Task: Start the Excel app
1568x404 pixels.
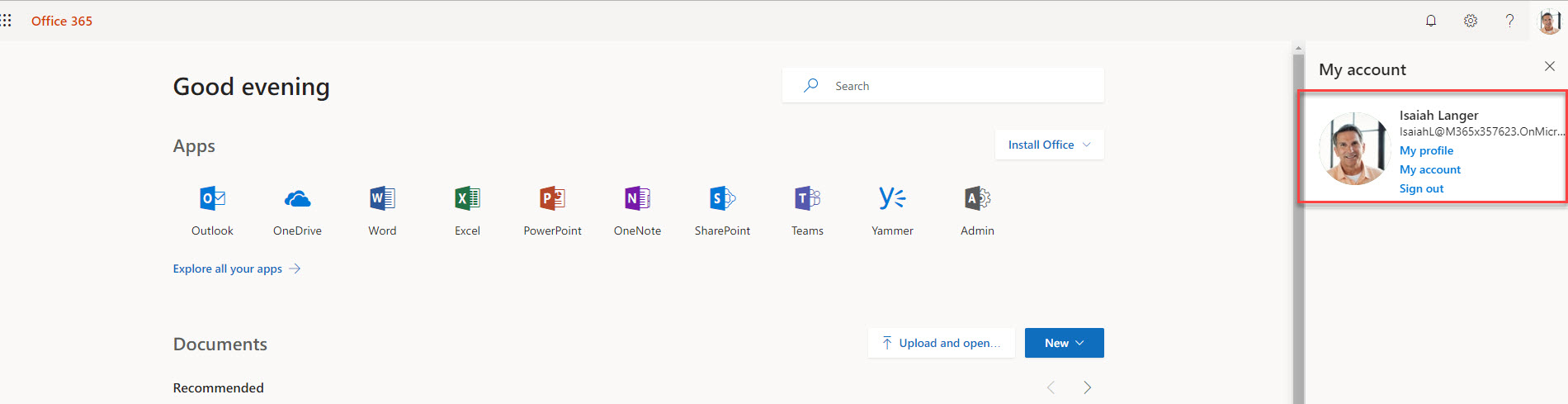Action: point(467,210)
